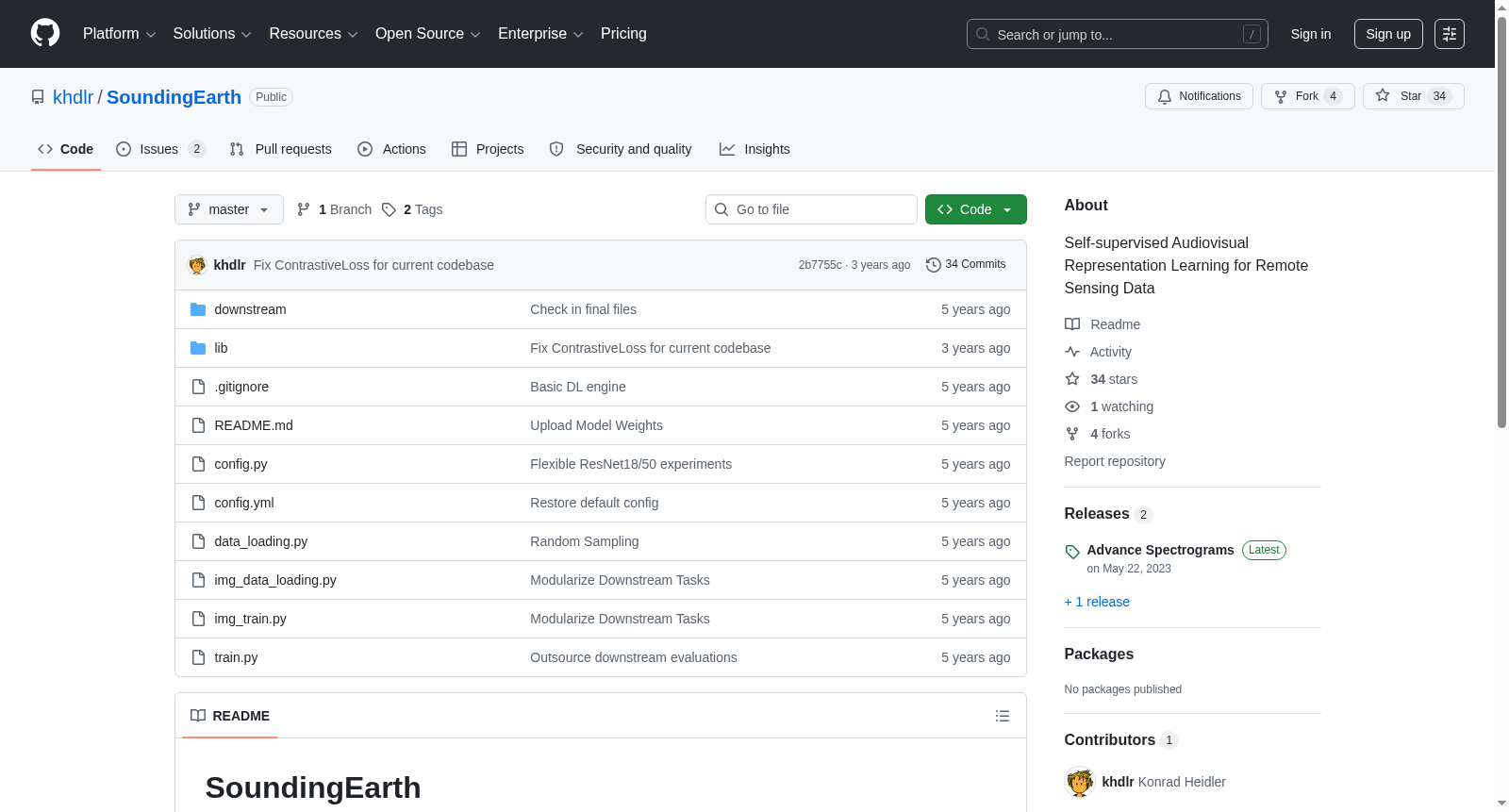1509x812 pixels.
Task: Switch to the Actions tab
Action: (392, 149)
